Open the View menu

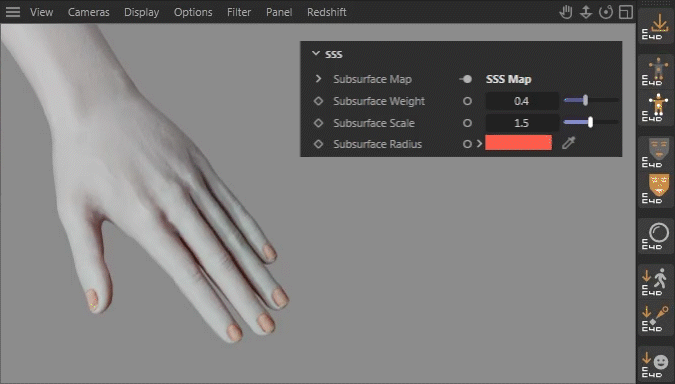click(42, 12)
